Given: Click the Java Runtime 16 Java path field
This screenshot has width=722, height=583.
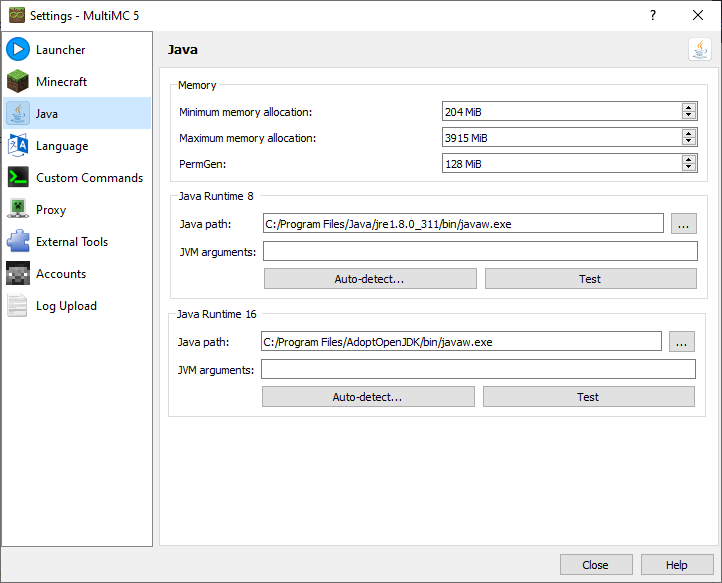Looking at the screenshot, I should point(461,342).
